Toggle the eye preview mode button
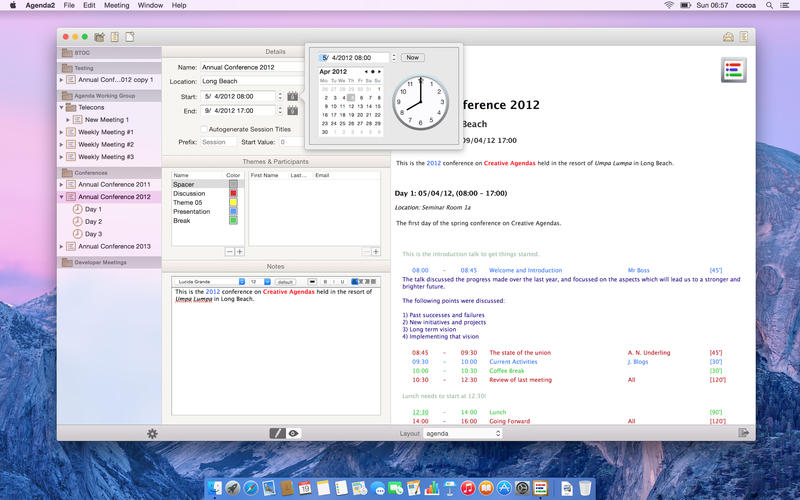800x500 pixels. [x=293, y=433]
